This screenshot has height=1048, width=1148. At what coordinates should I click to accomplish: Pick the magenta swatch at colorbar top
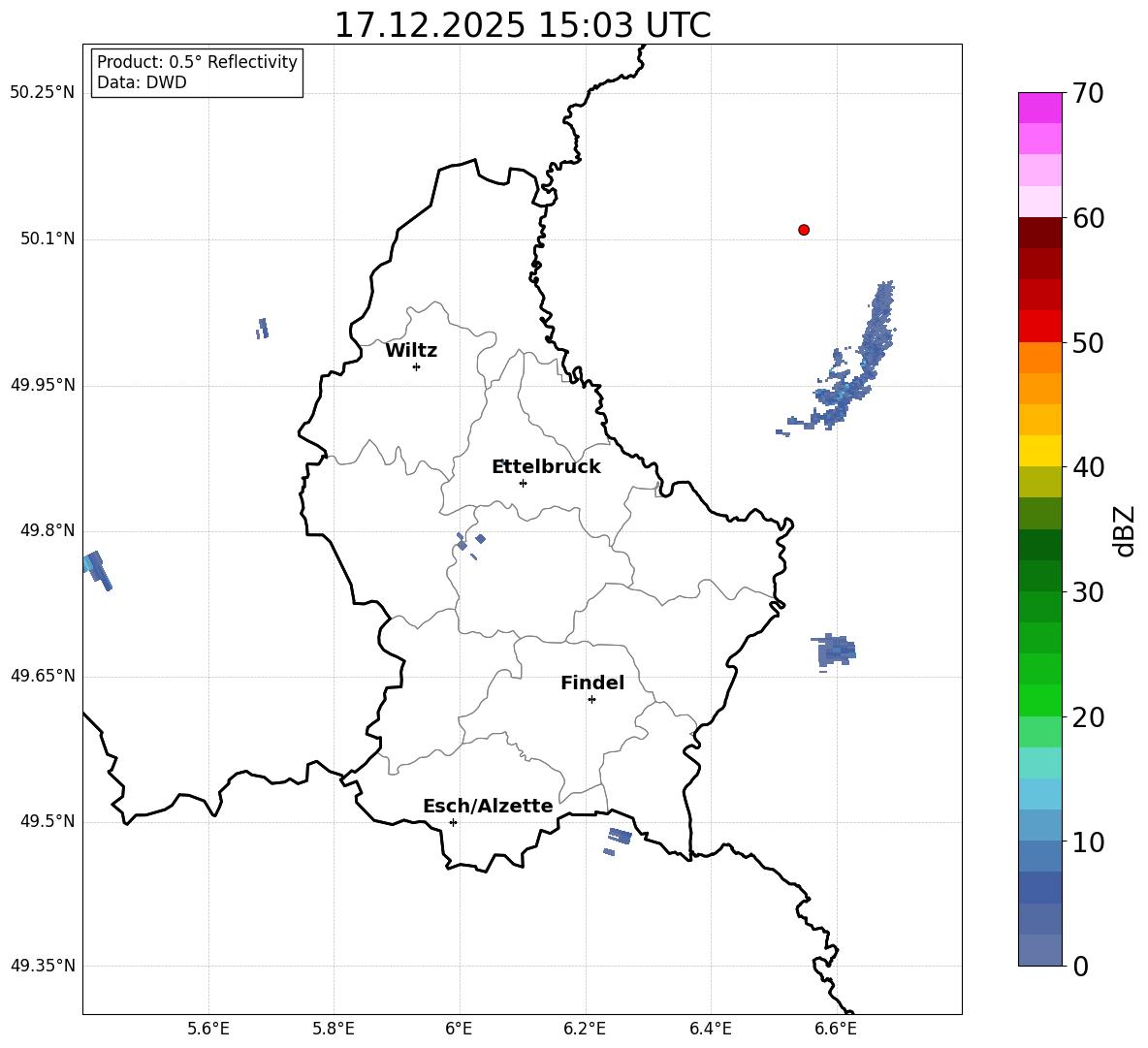click(x=1039, y=108)
